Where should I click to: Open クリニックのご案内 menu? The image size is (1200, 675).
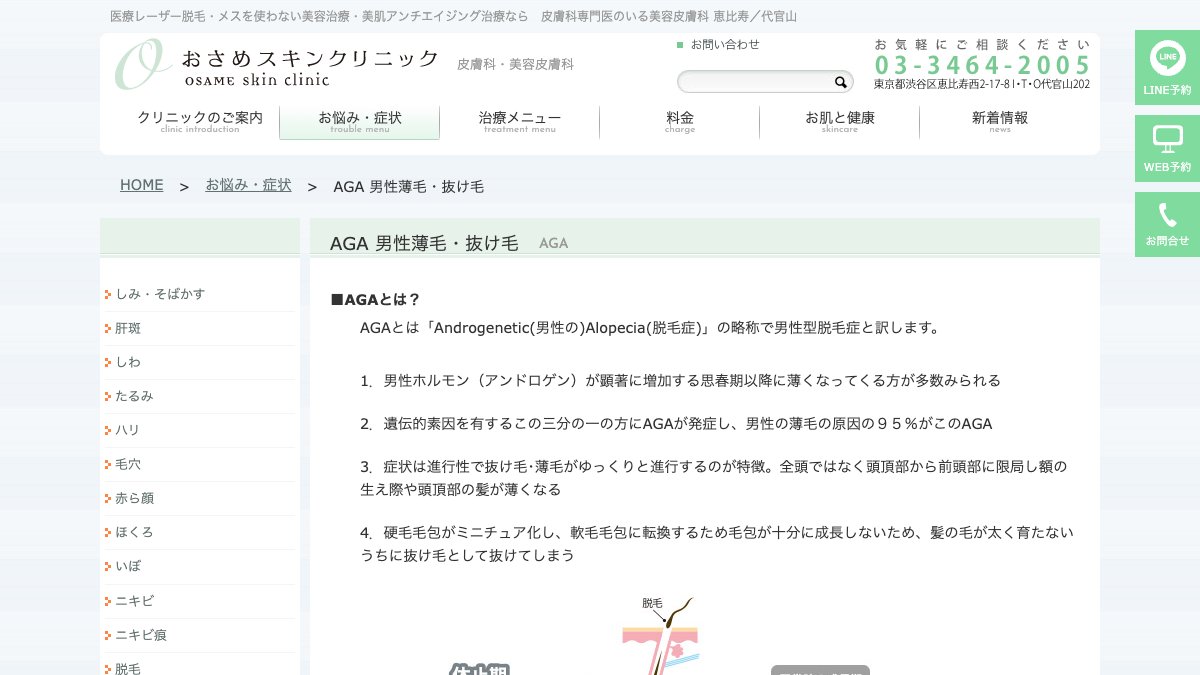[200, 122]
